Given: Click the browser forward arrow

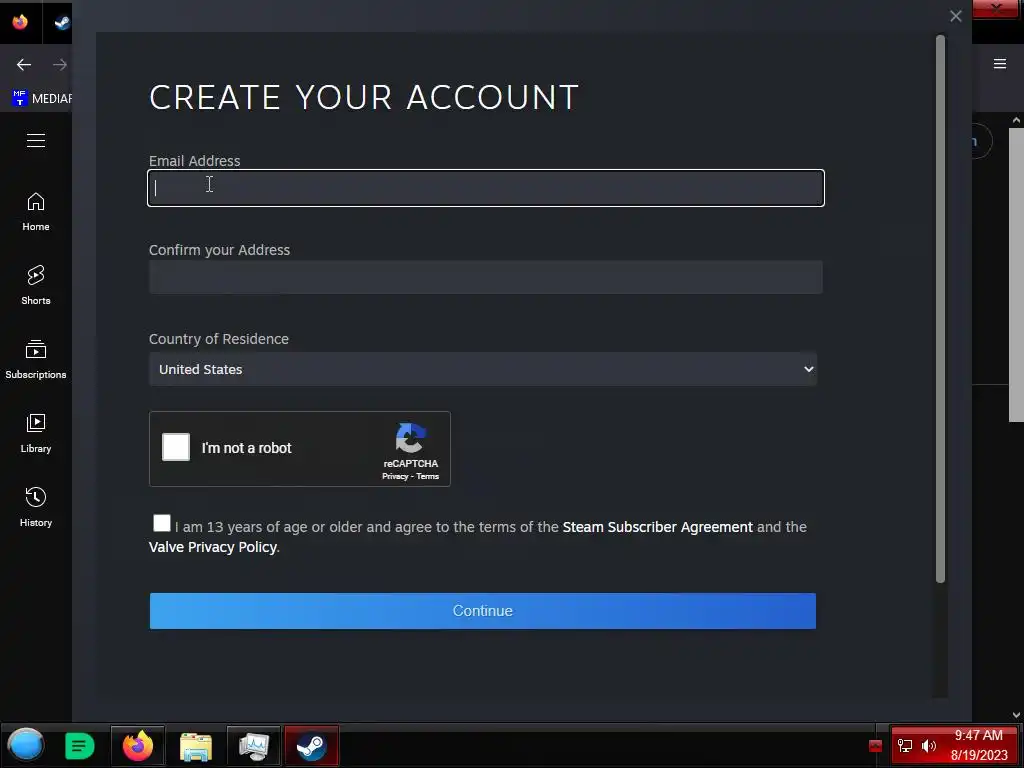Looking at the screenshot, I should pos(60,64).
